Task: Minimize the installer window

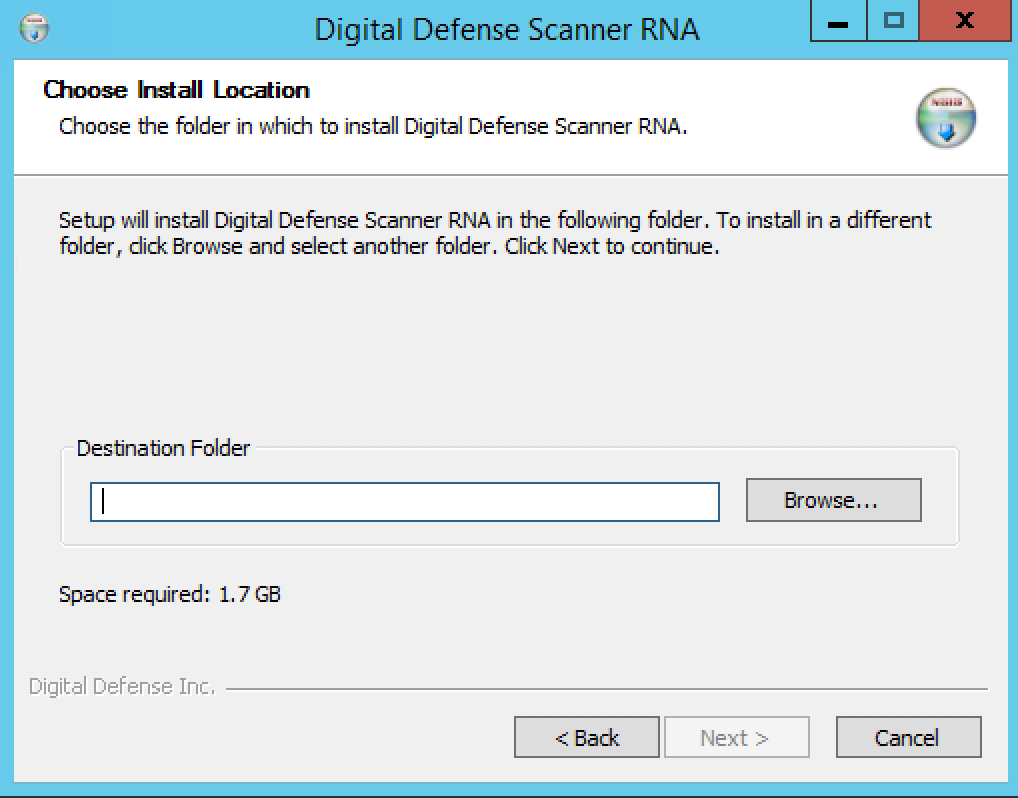Action: pyautogui.click(x=839, y=21)
